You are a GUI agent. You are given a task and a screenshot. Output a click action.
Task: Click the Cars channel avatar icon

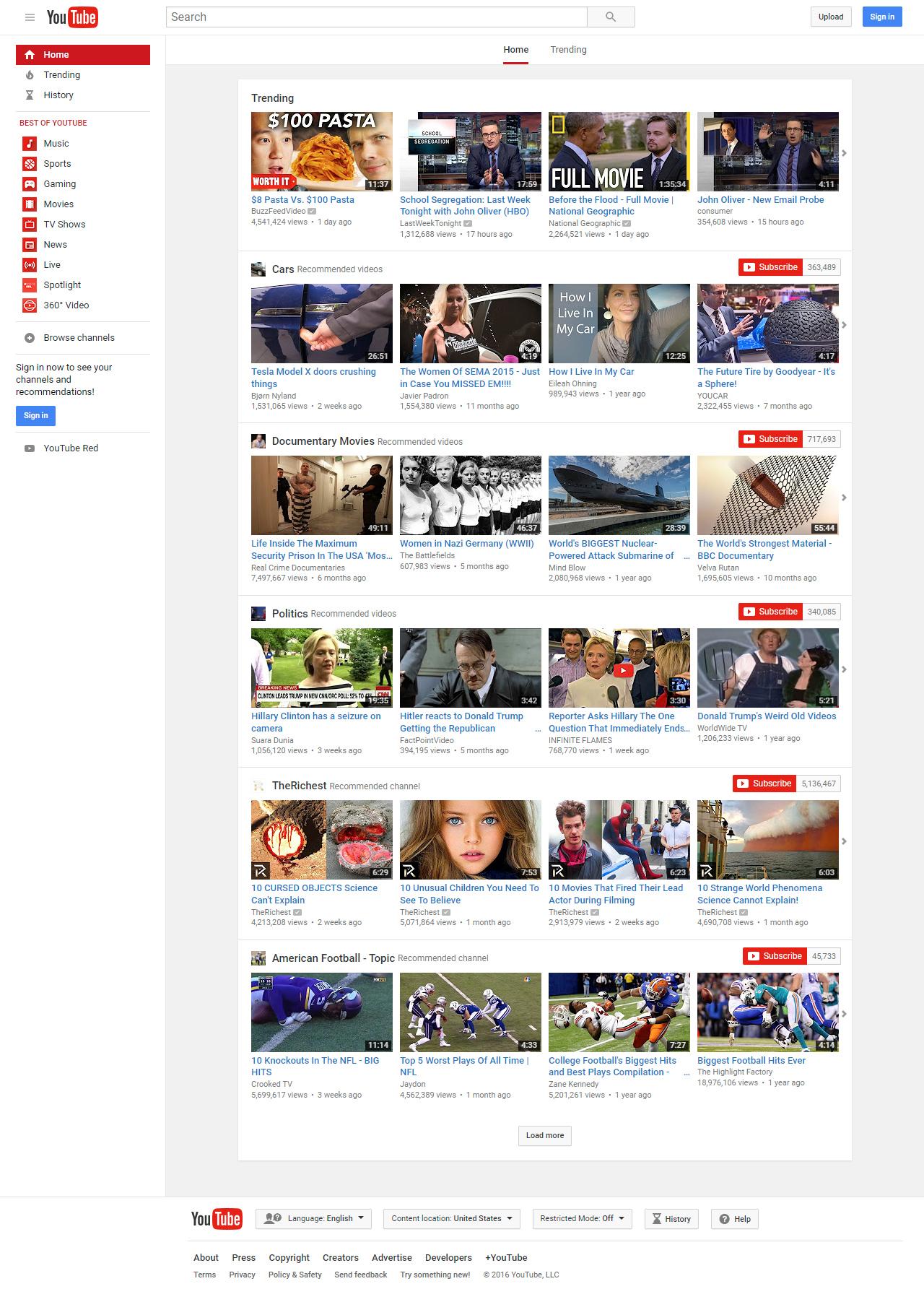258,269
